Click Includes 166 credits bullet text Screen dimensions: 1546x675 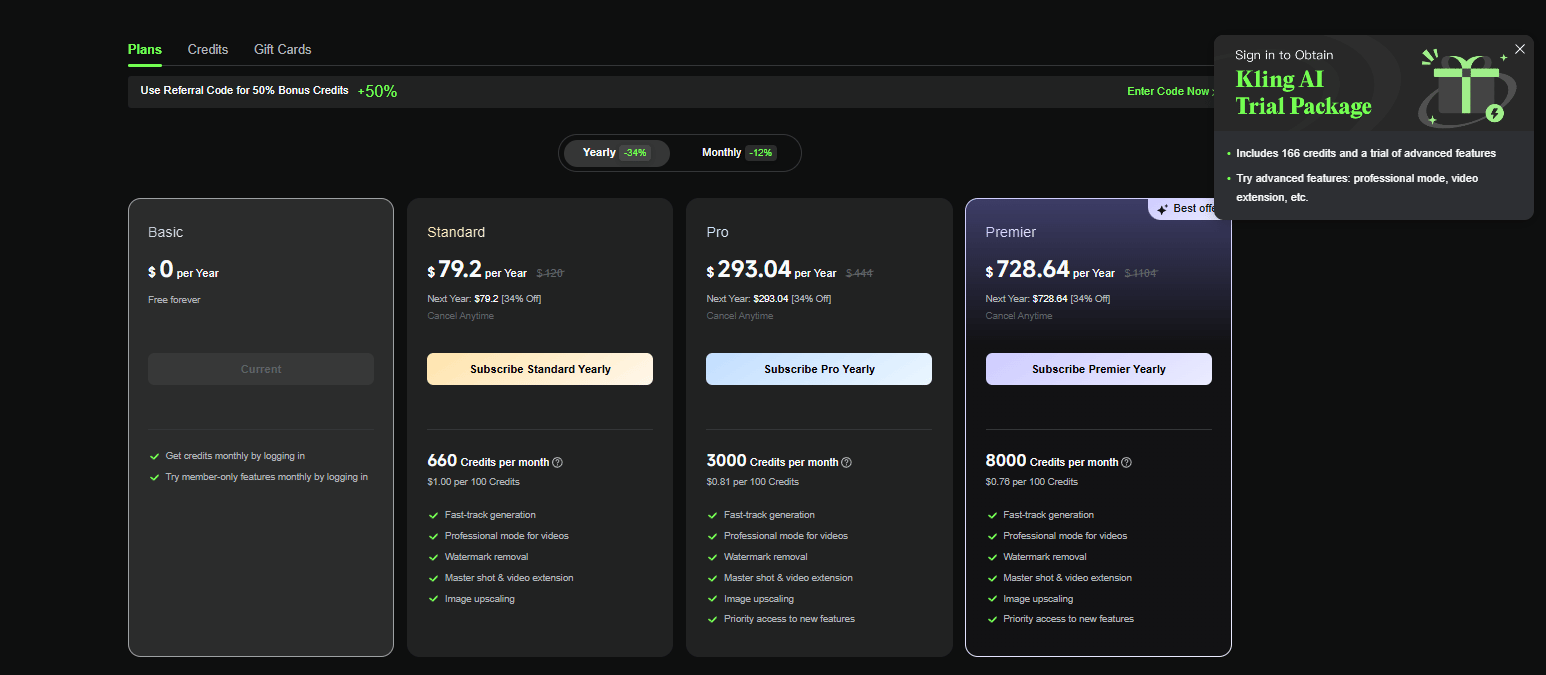pyautogui.click(x=1366, y=154)
